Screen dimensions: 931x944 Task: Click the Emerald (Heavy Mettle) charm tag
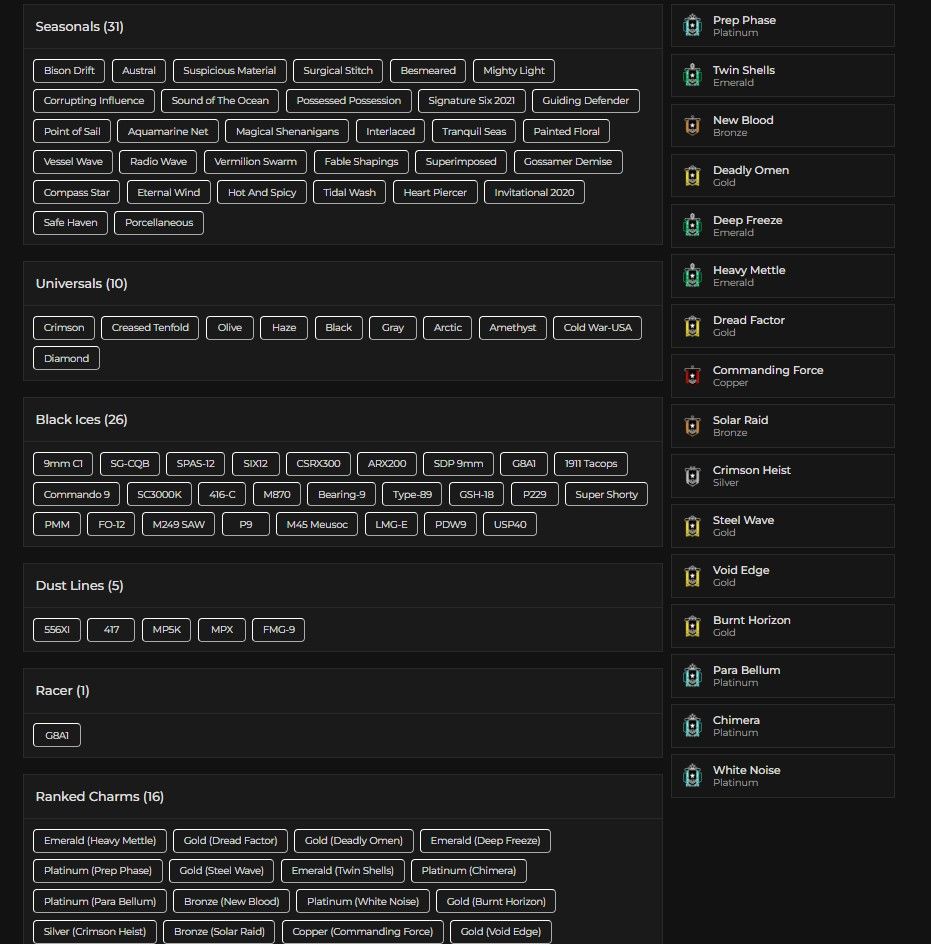[x=100, y=841]
